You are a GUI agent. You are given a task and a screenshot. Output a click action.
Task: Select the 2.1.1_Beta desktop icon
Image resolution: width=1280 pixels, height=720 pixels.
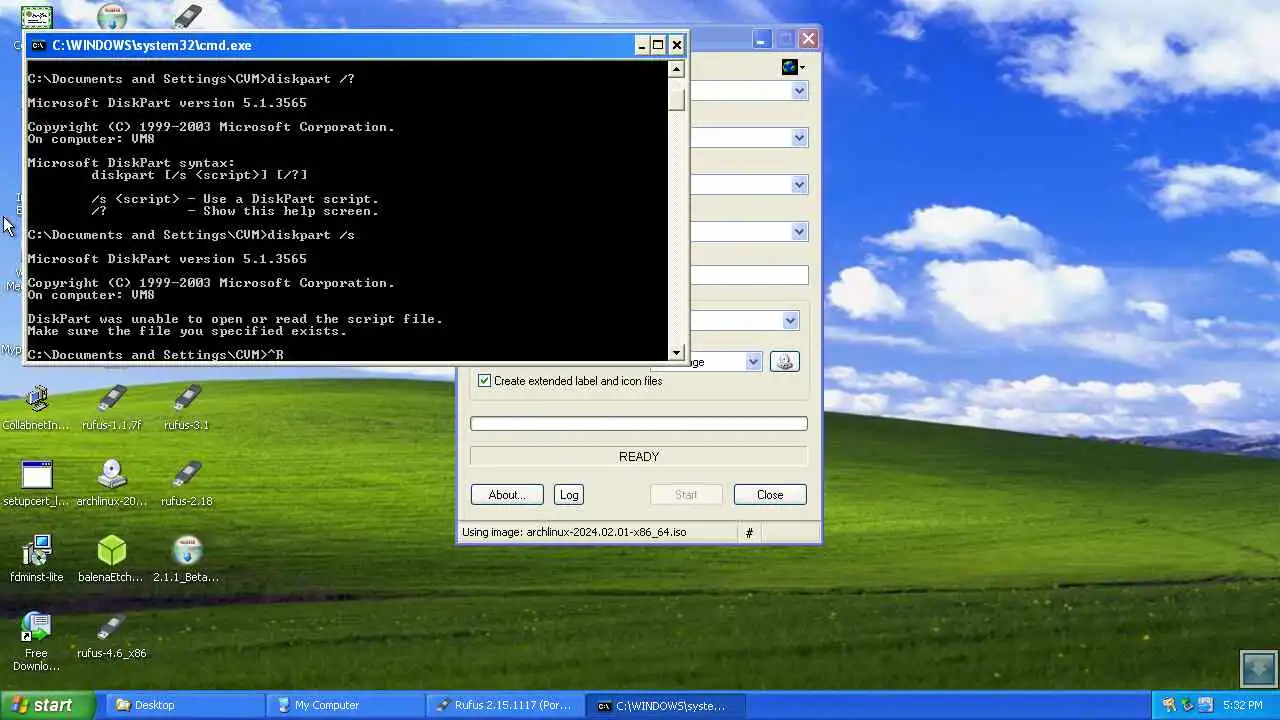187,551
